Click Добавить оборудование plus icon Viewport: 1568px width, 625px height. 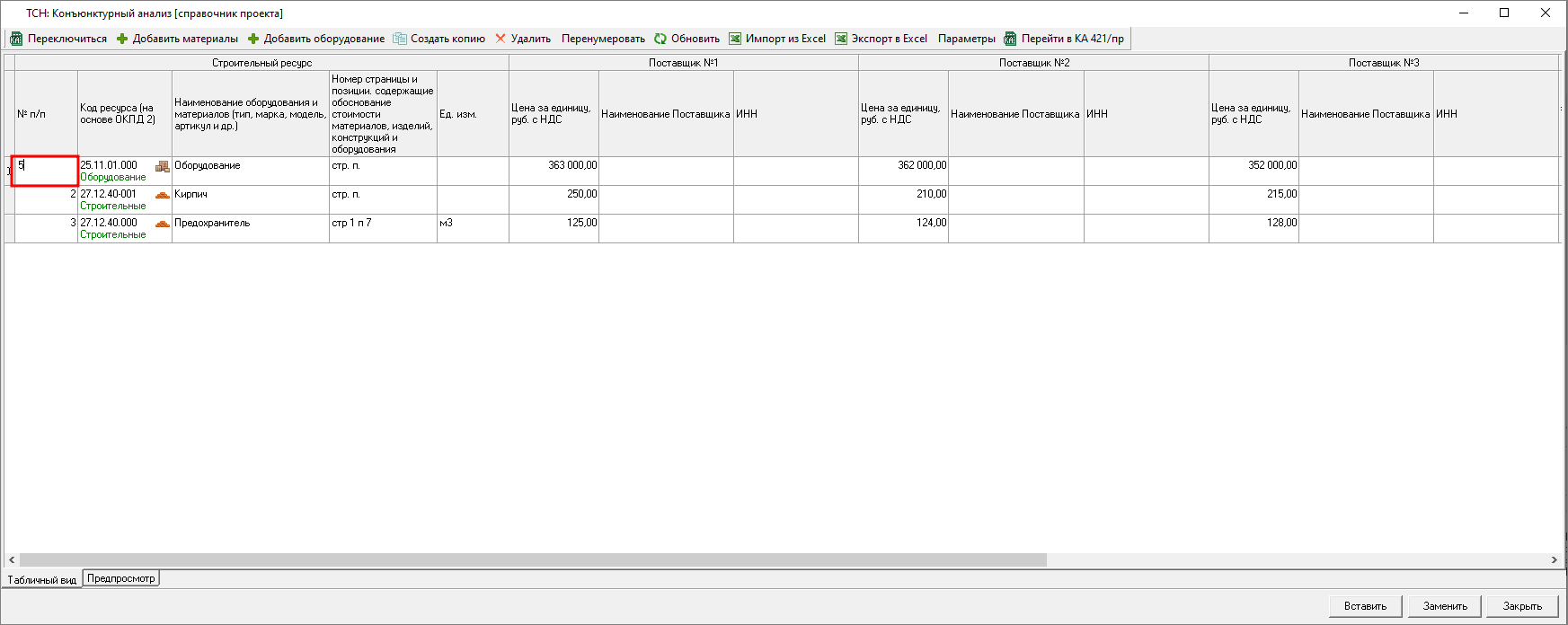[x=253, y=39]
